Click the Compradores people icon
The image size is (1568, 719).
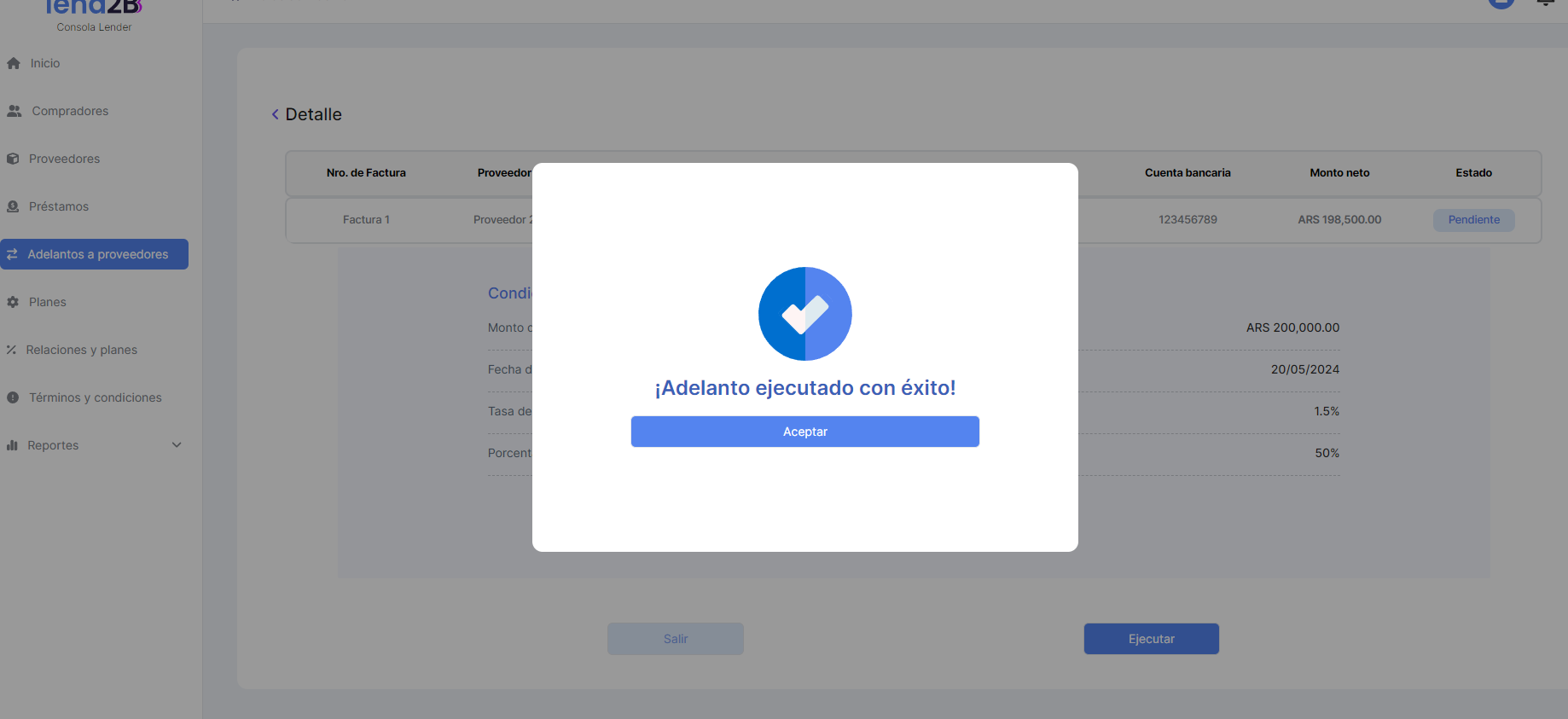(x=15, y=111)
